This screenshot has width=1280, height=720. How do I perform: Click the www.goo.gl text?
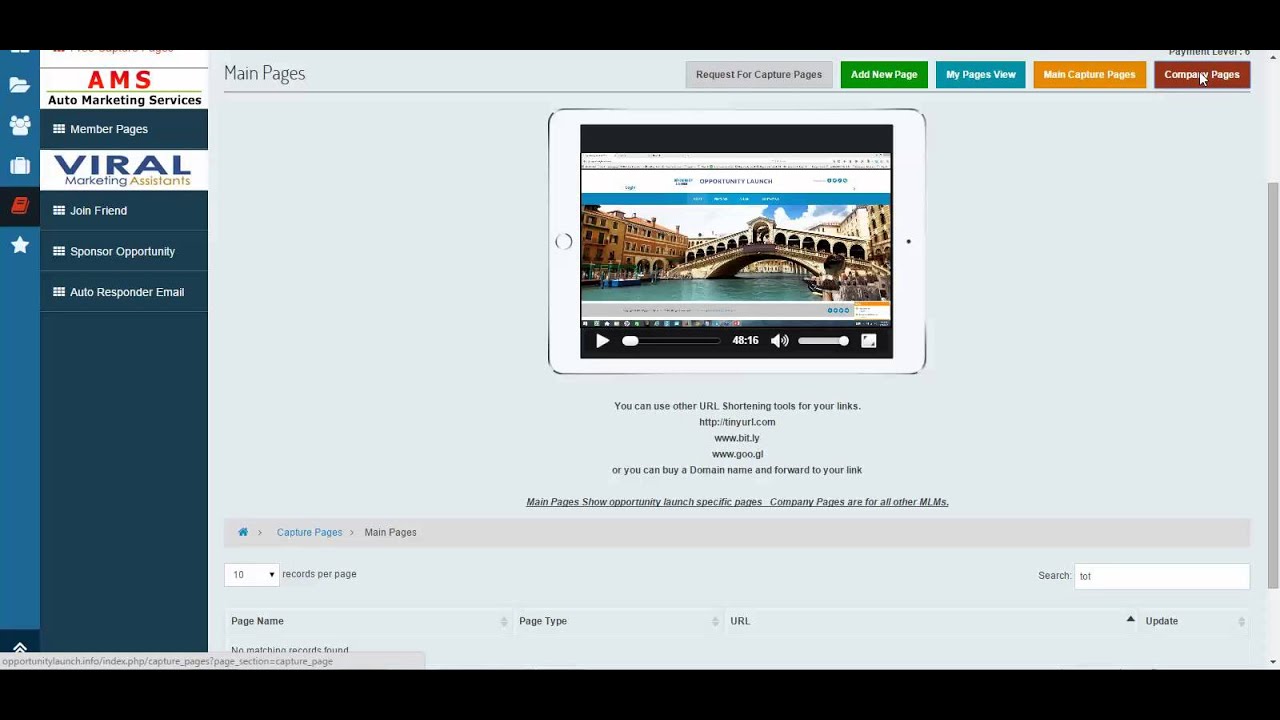pyautogui.click(x=737, y=454)
